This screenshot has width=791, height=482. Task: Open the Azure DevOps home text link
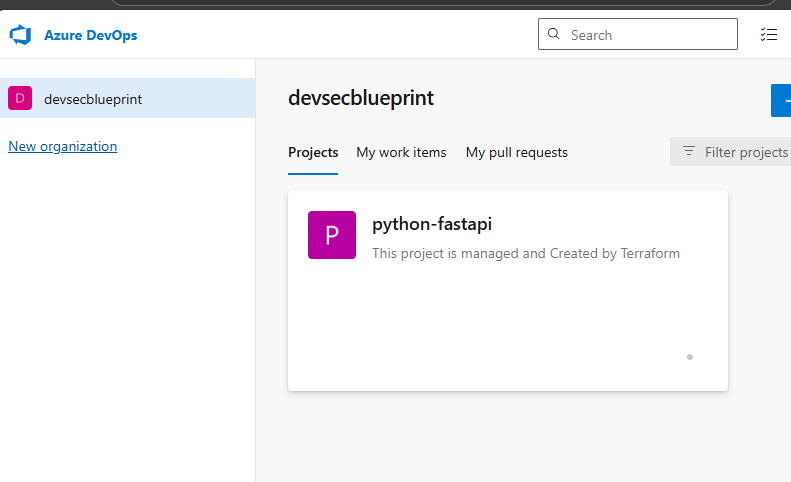(x=90, y=35)
